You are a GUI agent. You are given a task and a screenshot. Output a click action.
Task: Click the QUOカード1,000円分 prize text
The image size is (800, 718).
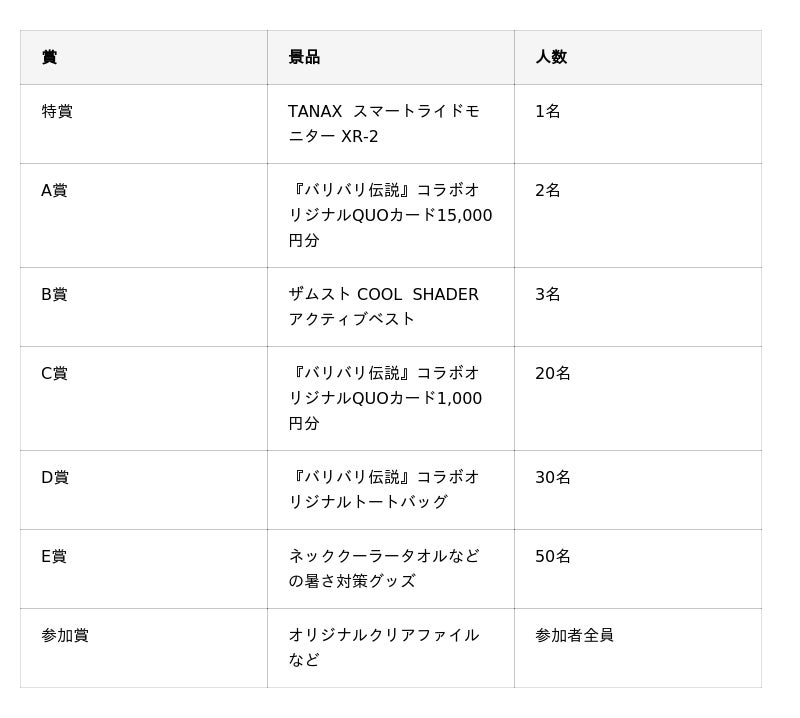click(386, 398)
